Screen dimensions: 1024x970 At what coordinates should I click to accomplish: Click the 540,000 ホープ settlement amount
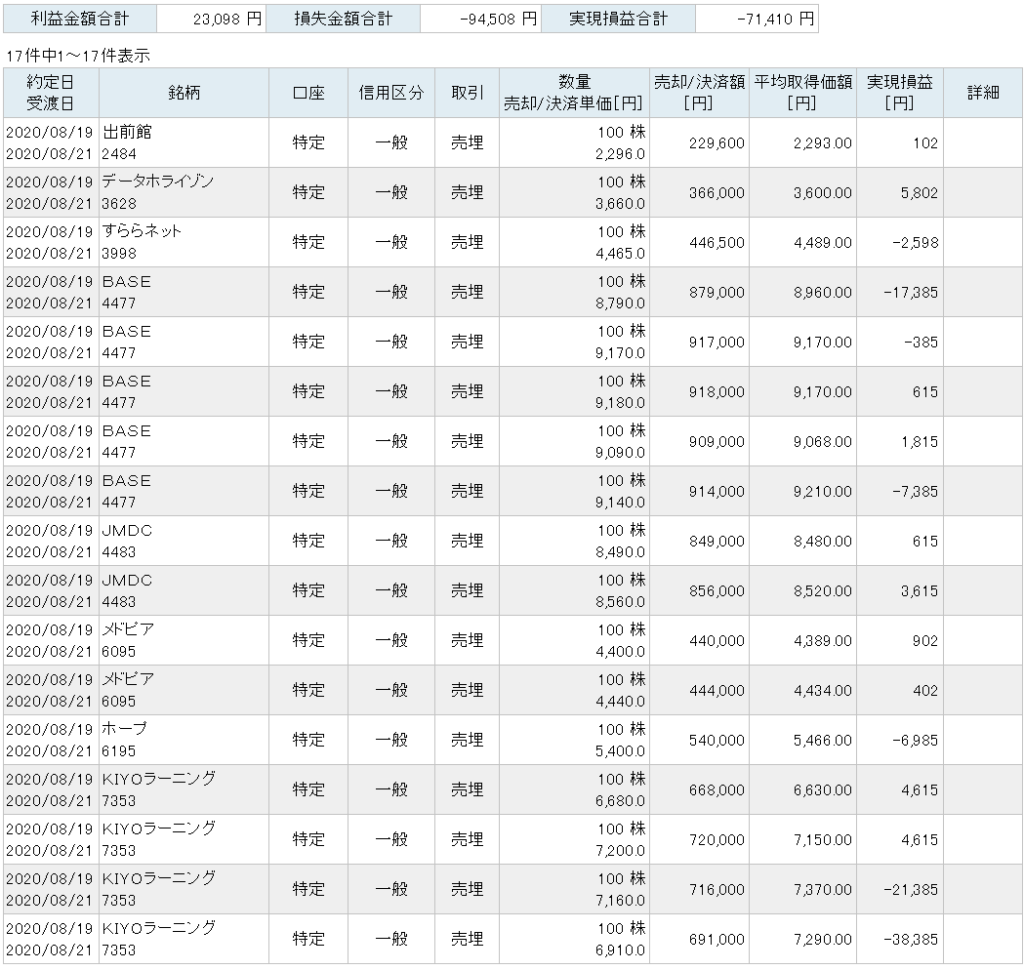pyautogui.click(x=716, y=740)
